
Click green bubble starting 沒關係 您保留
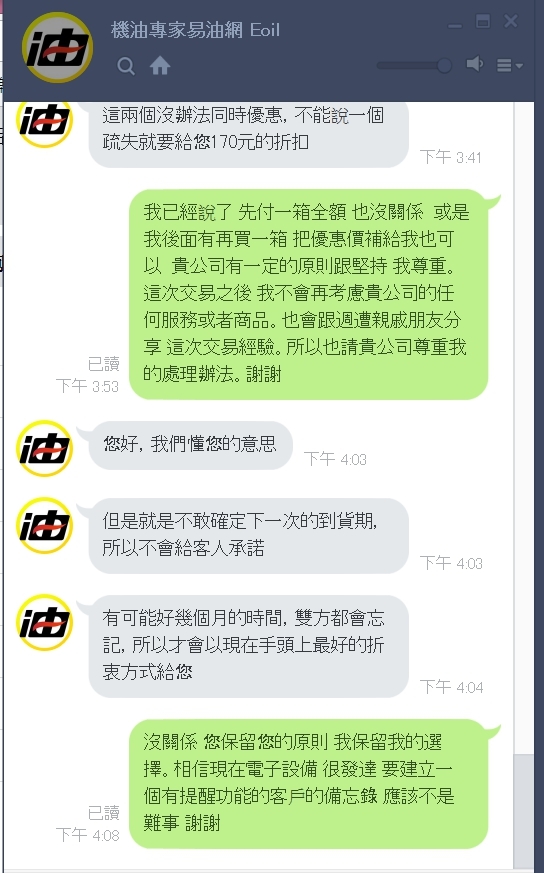point(309,783)
